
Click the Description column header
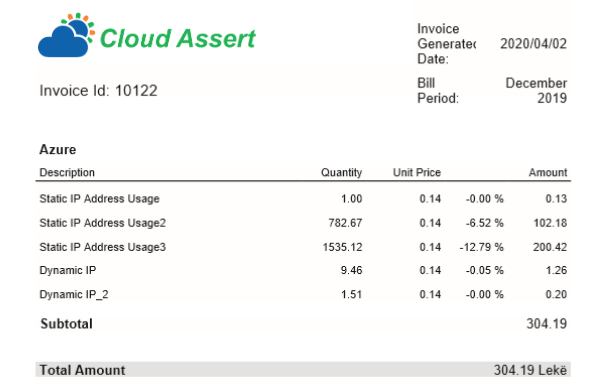click(x=67, y=172)
